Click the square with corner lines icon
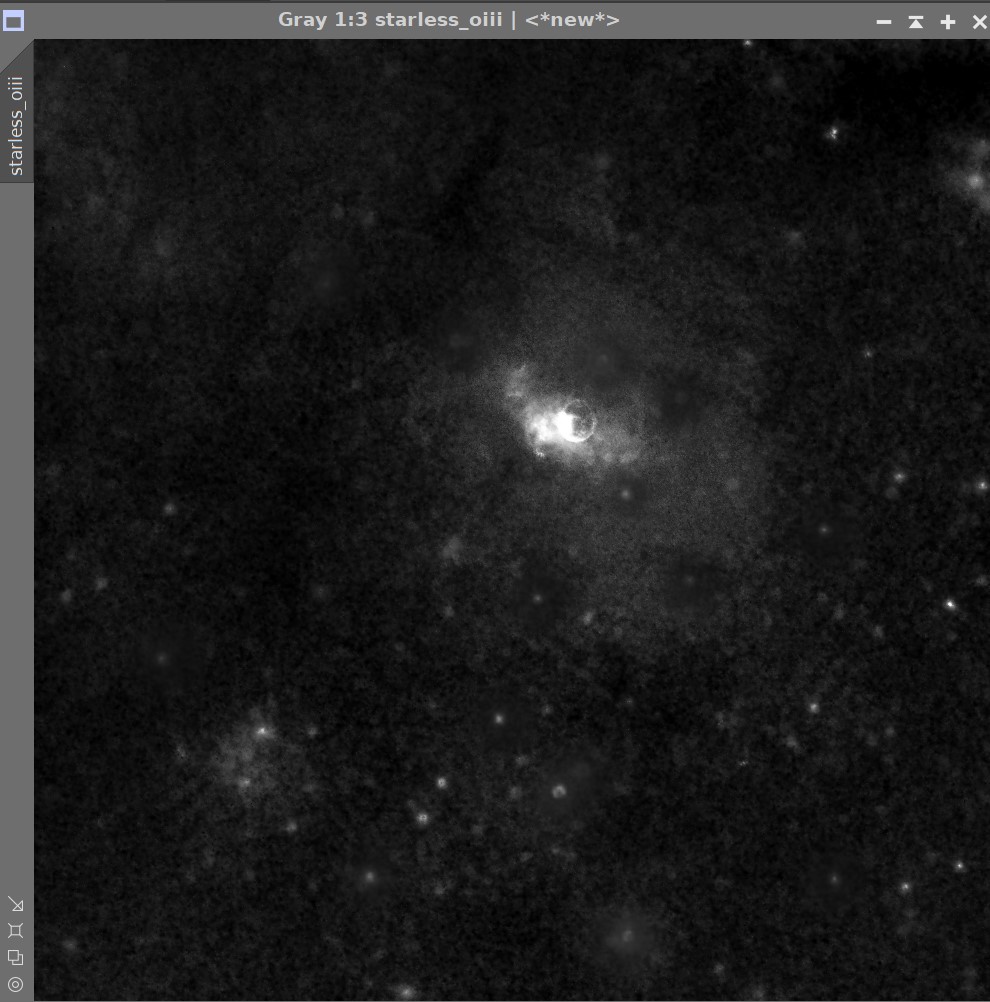The height and width of the screenshot is (1002, 990). pyautogui.click(x=15, y=930)
